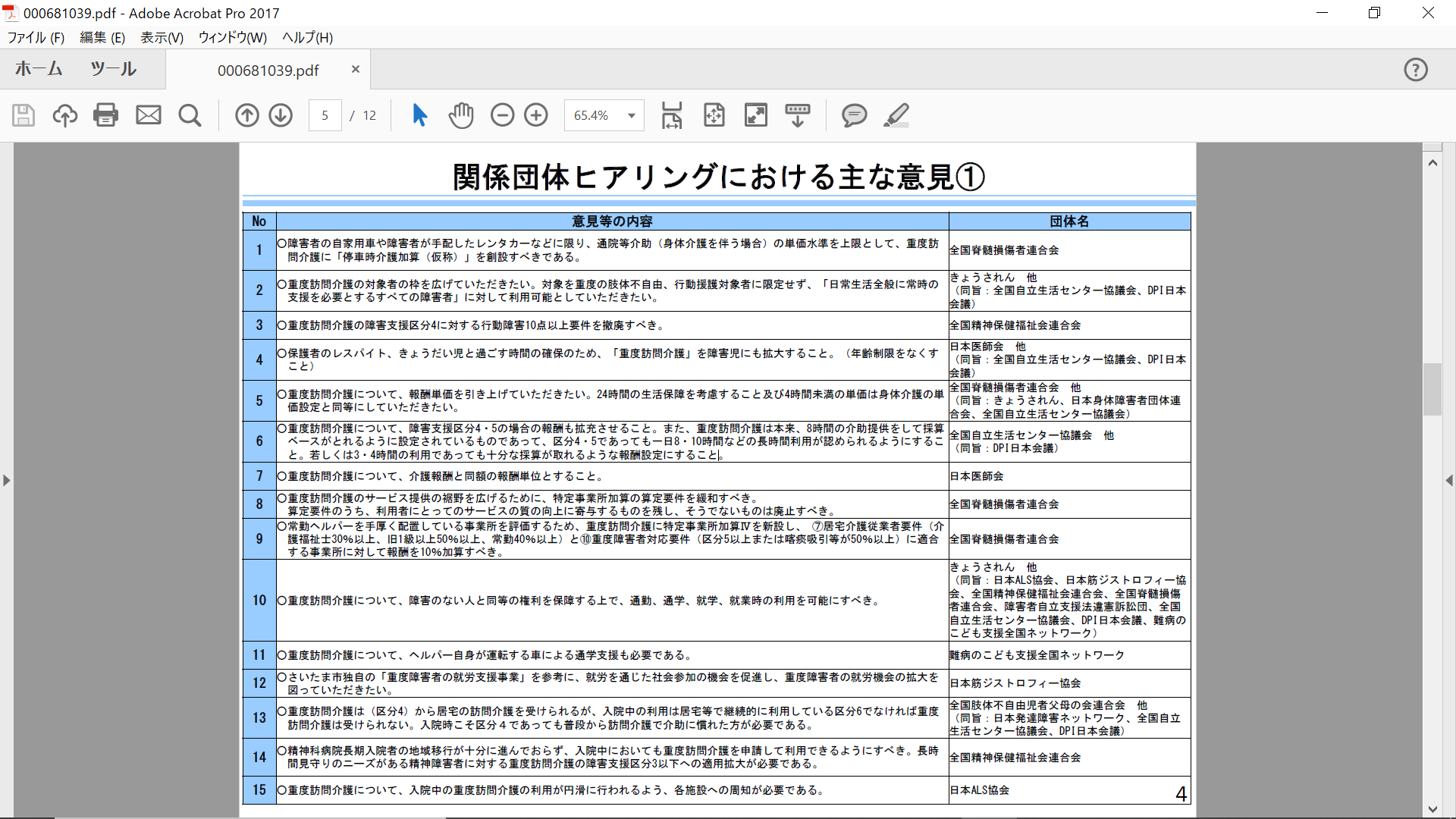Click the Save file icon
Viewport: 1456px width, 819px height.
click(x=24, y=115)
